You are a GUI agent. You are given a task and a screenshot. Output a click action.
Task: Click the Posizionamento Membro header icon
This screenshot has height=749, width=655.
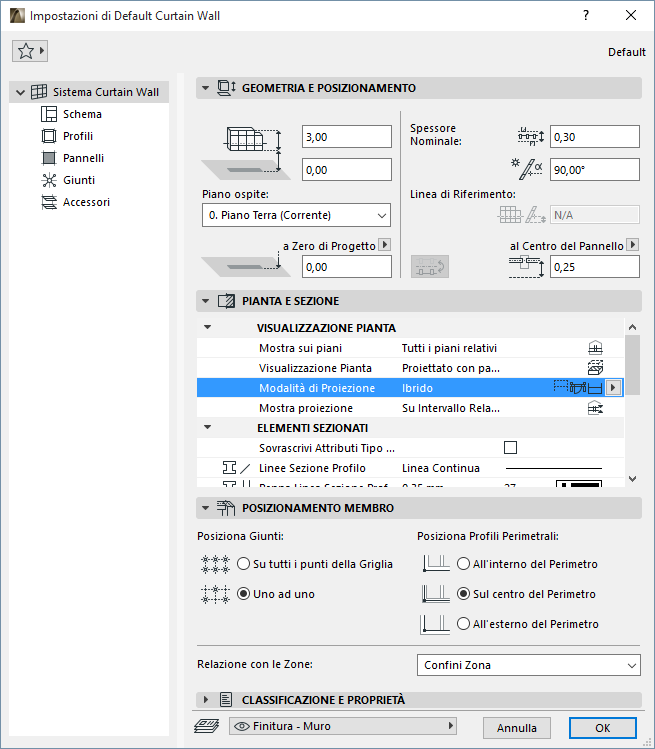[x=226, y=508]
